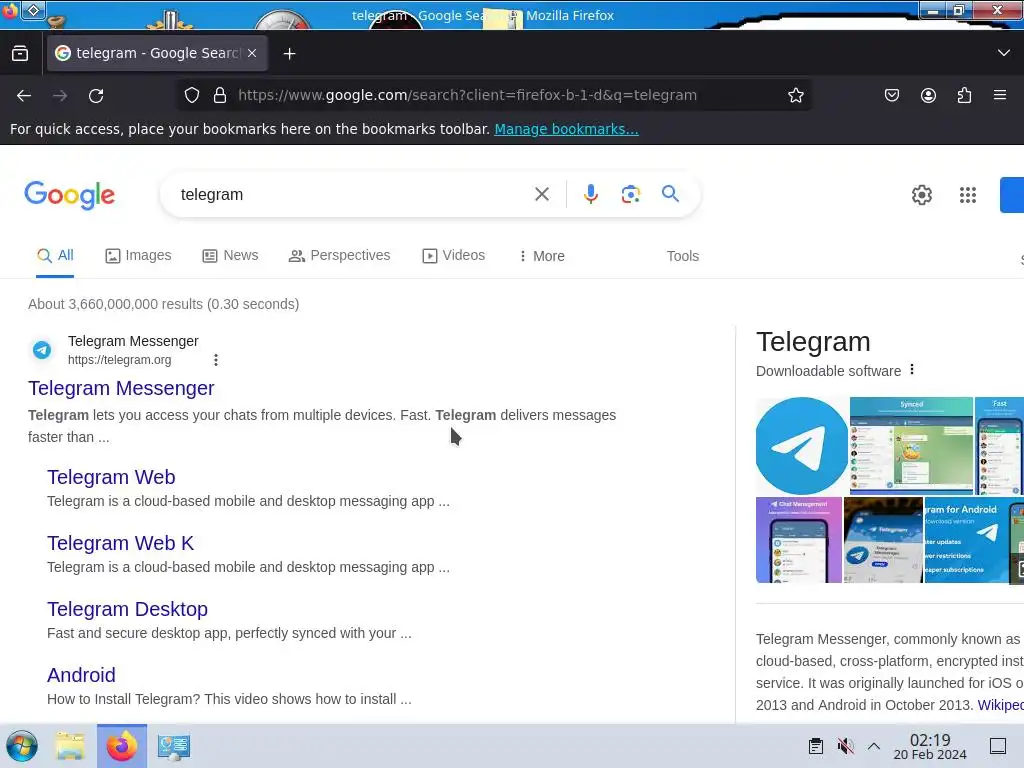Search by image with Google Lens
The image size is (1024, 768).
coord(630,194)
